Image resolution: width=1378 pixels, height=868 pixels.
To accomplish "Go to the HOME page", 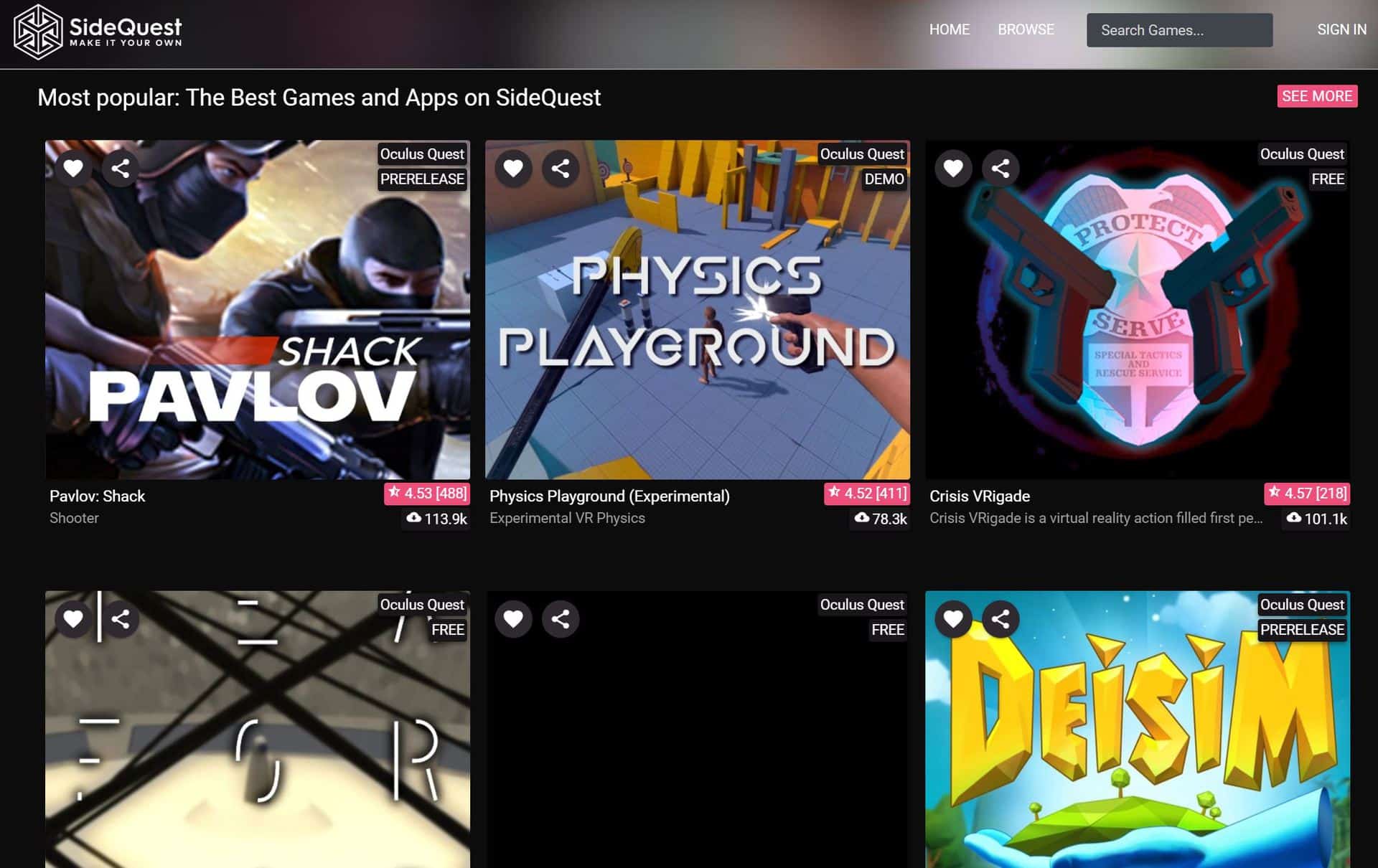I will click(949, 29).
